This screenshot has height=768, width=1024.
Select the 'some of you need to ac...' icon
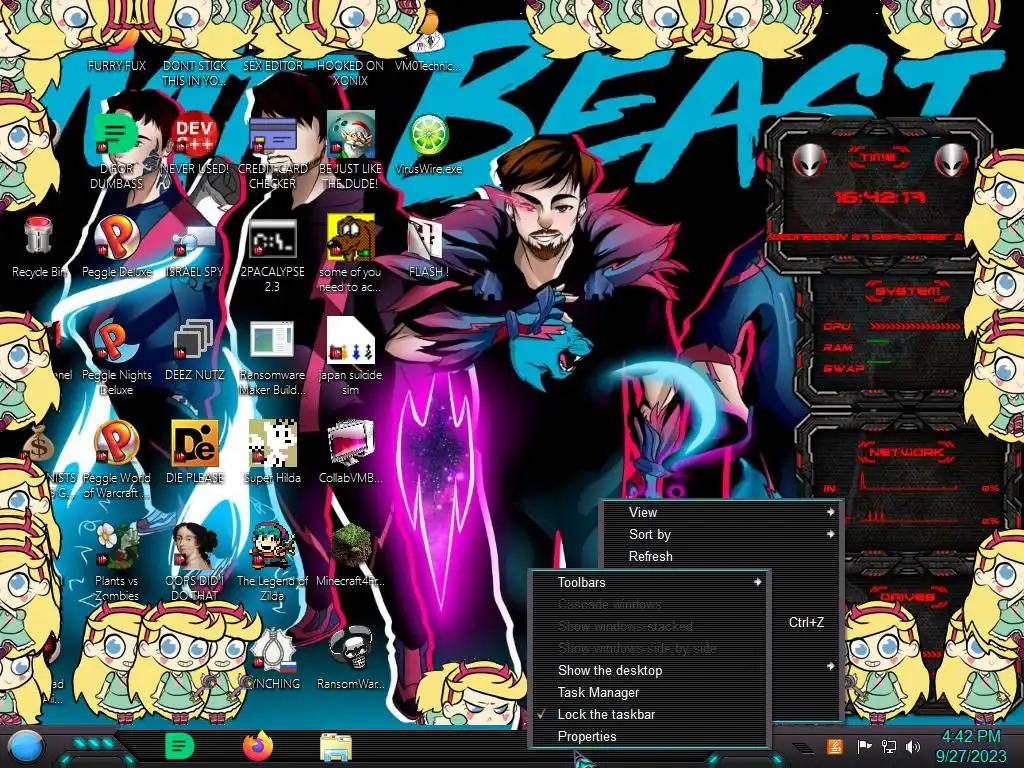pos(351,253)
